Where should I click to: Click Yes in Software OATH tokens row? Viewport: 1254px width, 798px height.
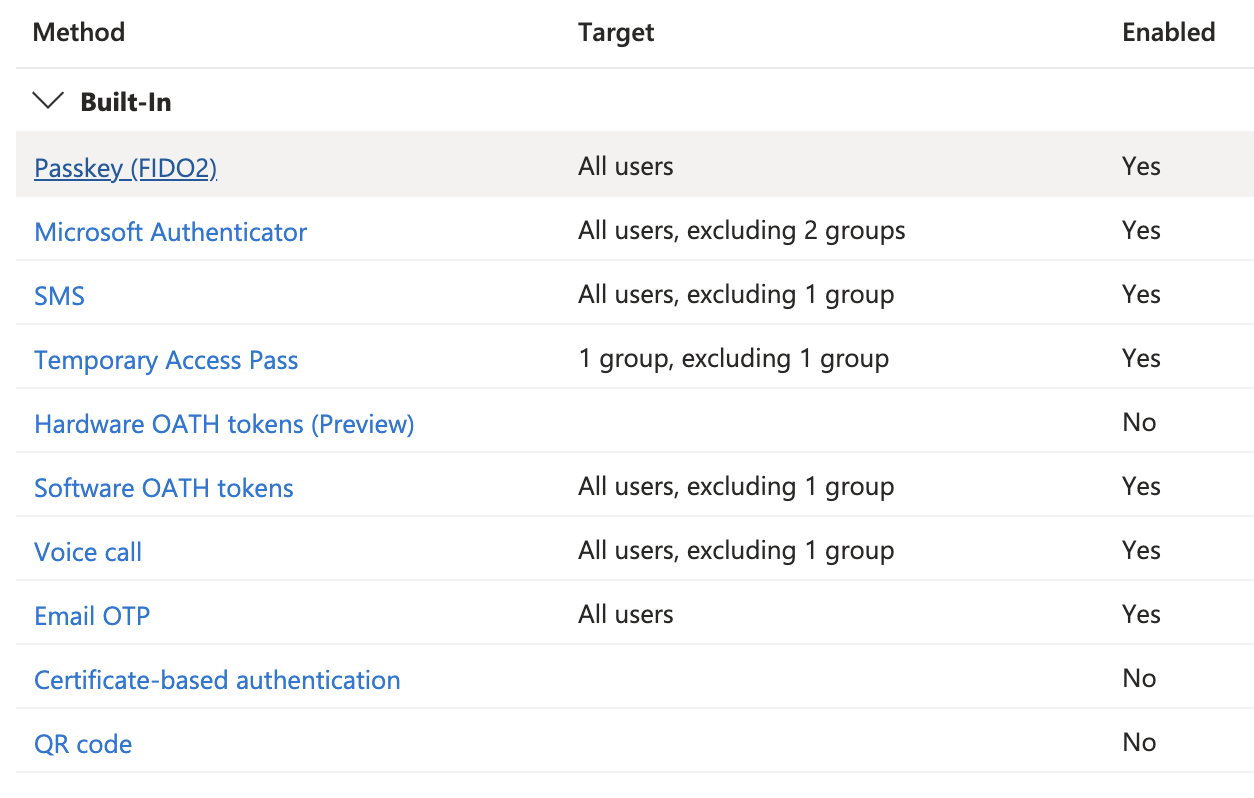(x=1141, y=485)
